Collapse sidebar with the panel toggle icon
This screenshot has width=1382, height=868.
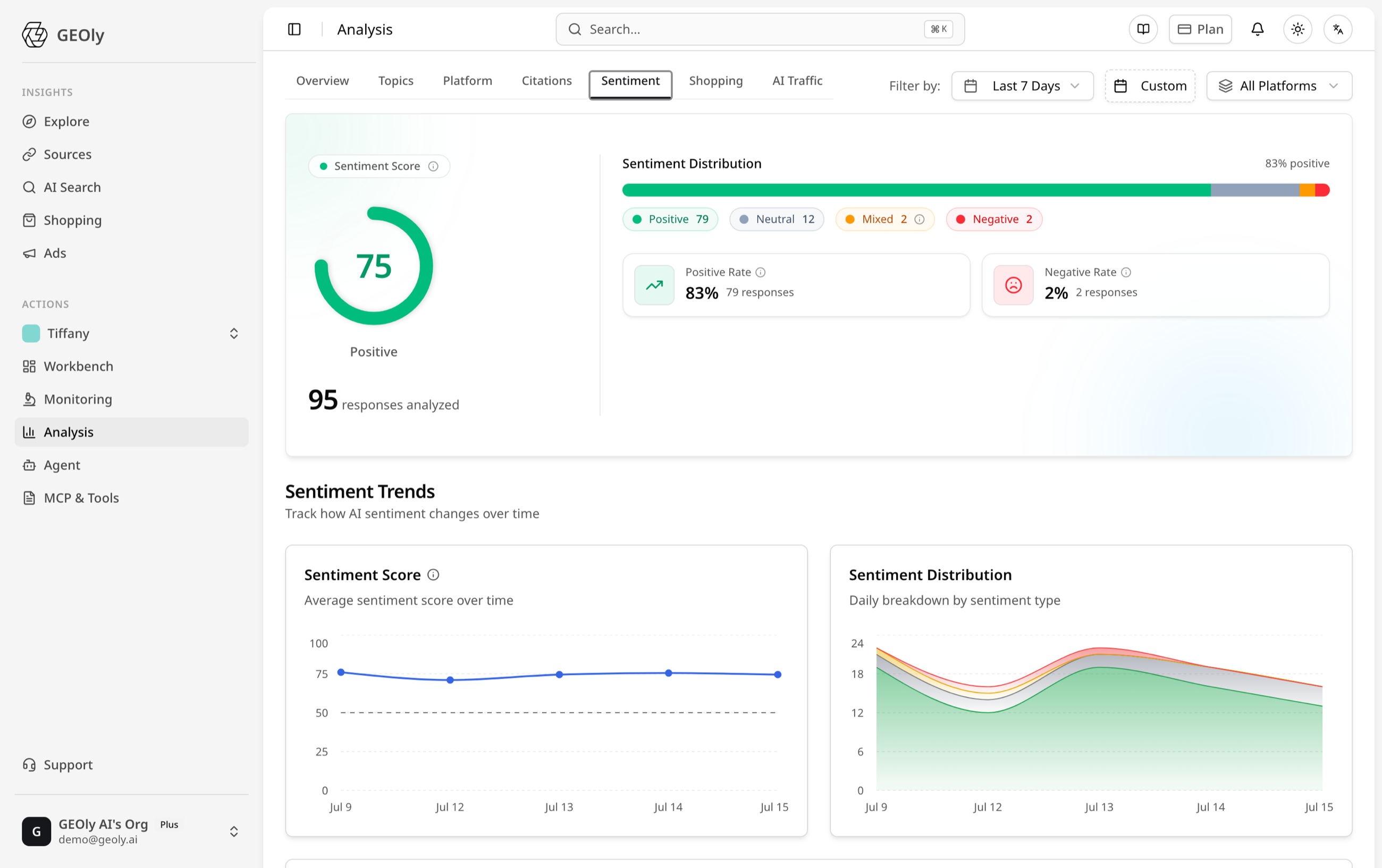(294, 29)
